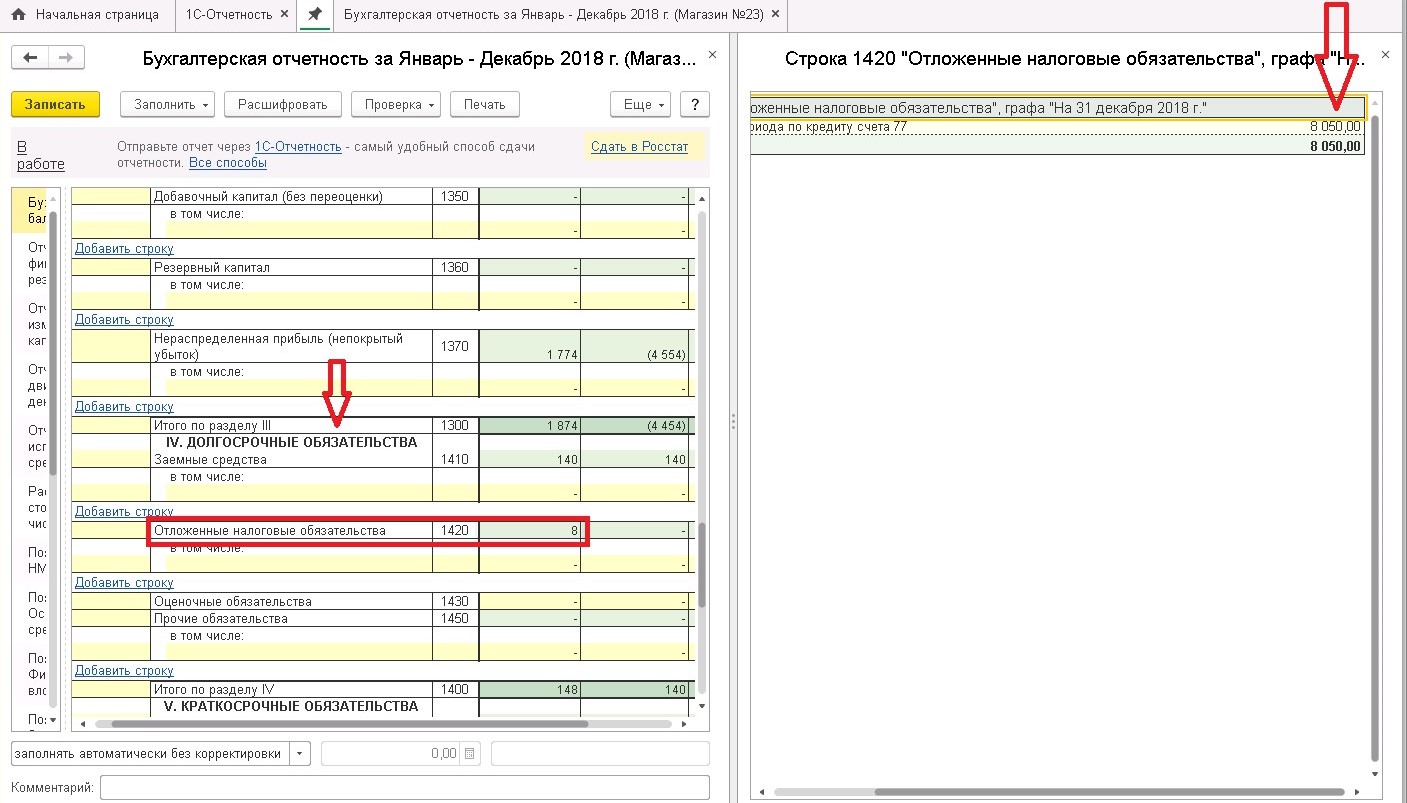
Task: Go back with the left arrow button
Action: (x=31, y=58)
